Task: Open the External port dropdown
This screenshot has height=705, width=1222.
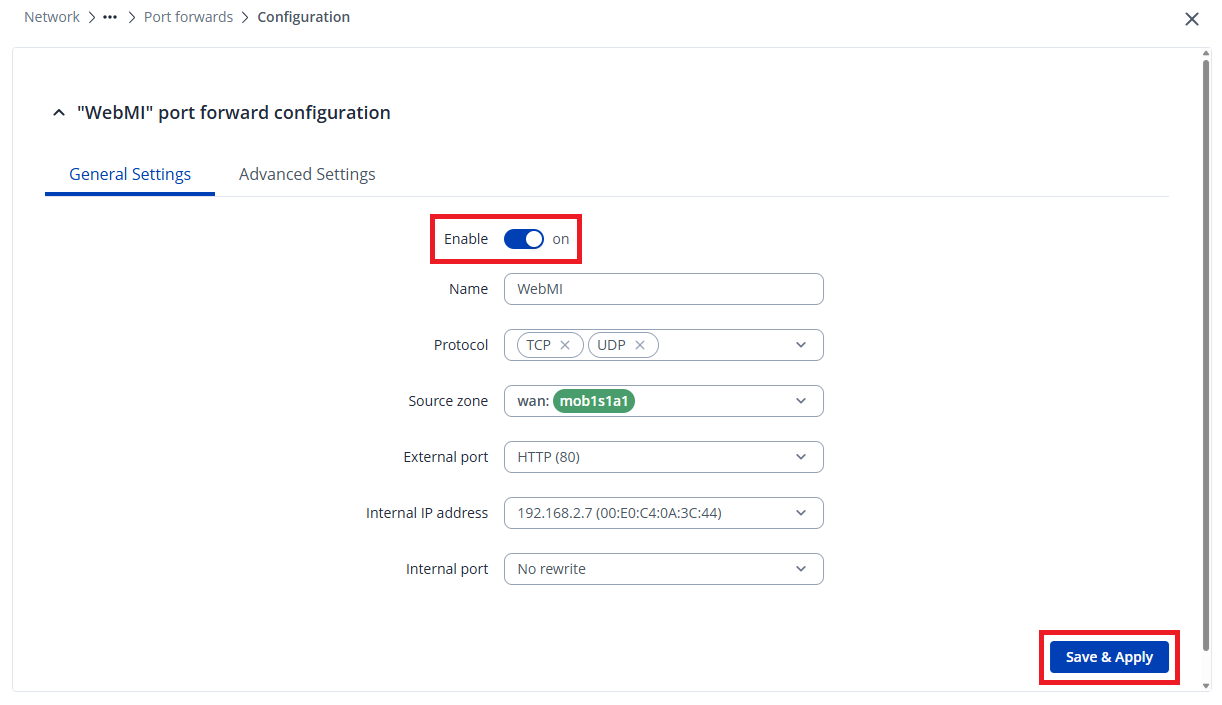Action: point(801,457)
